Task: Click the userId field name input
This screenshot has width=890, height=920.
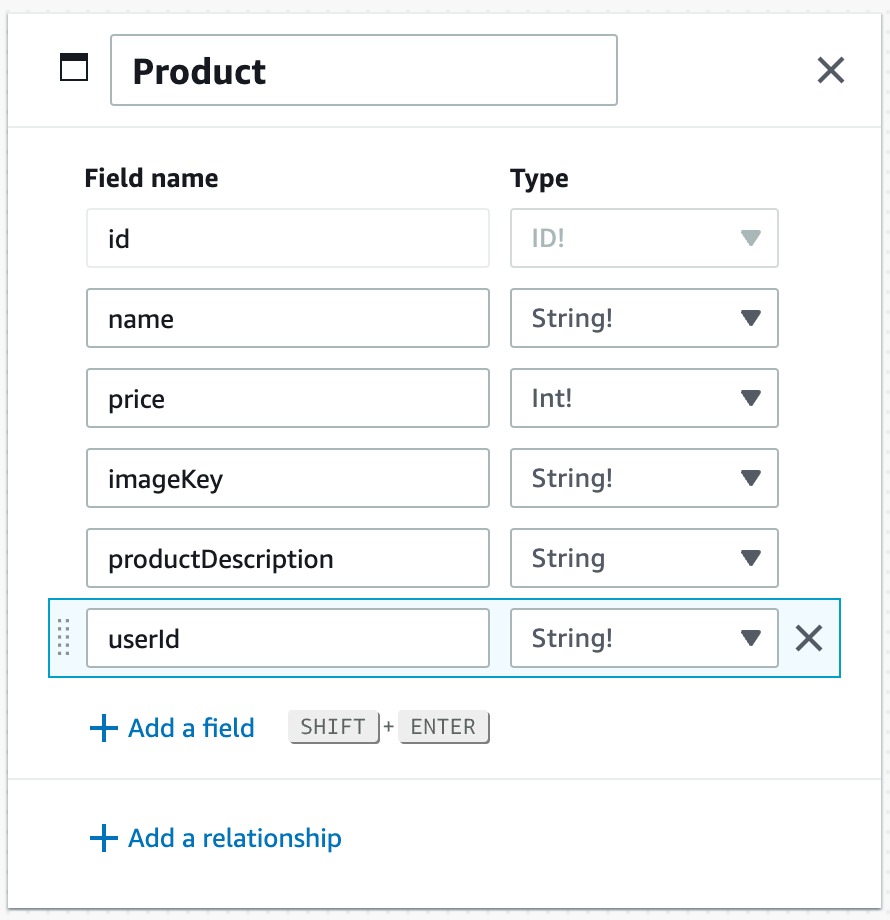Action: click(x=287, y=638)
